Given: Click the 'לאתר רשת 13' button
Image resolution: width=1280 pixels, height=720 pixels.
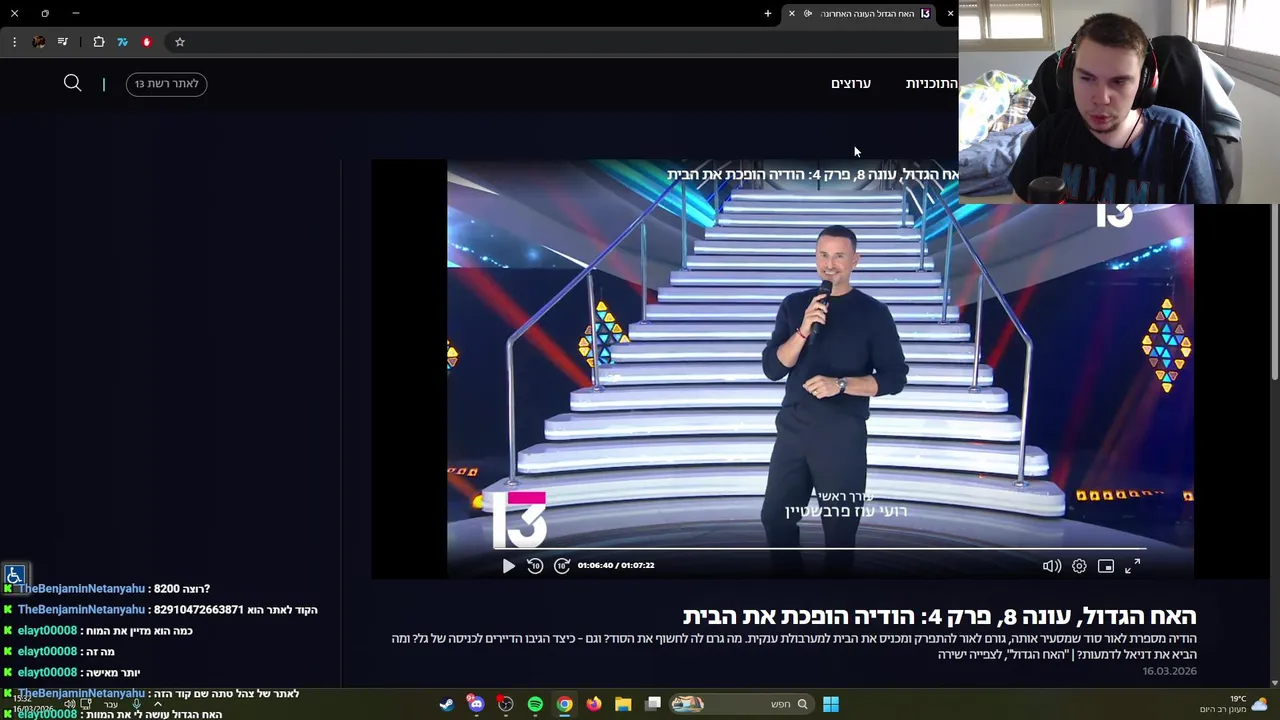Looking at the screenshot, I should (166, 84).
